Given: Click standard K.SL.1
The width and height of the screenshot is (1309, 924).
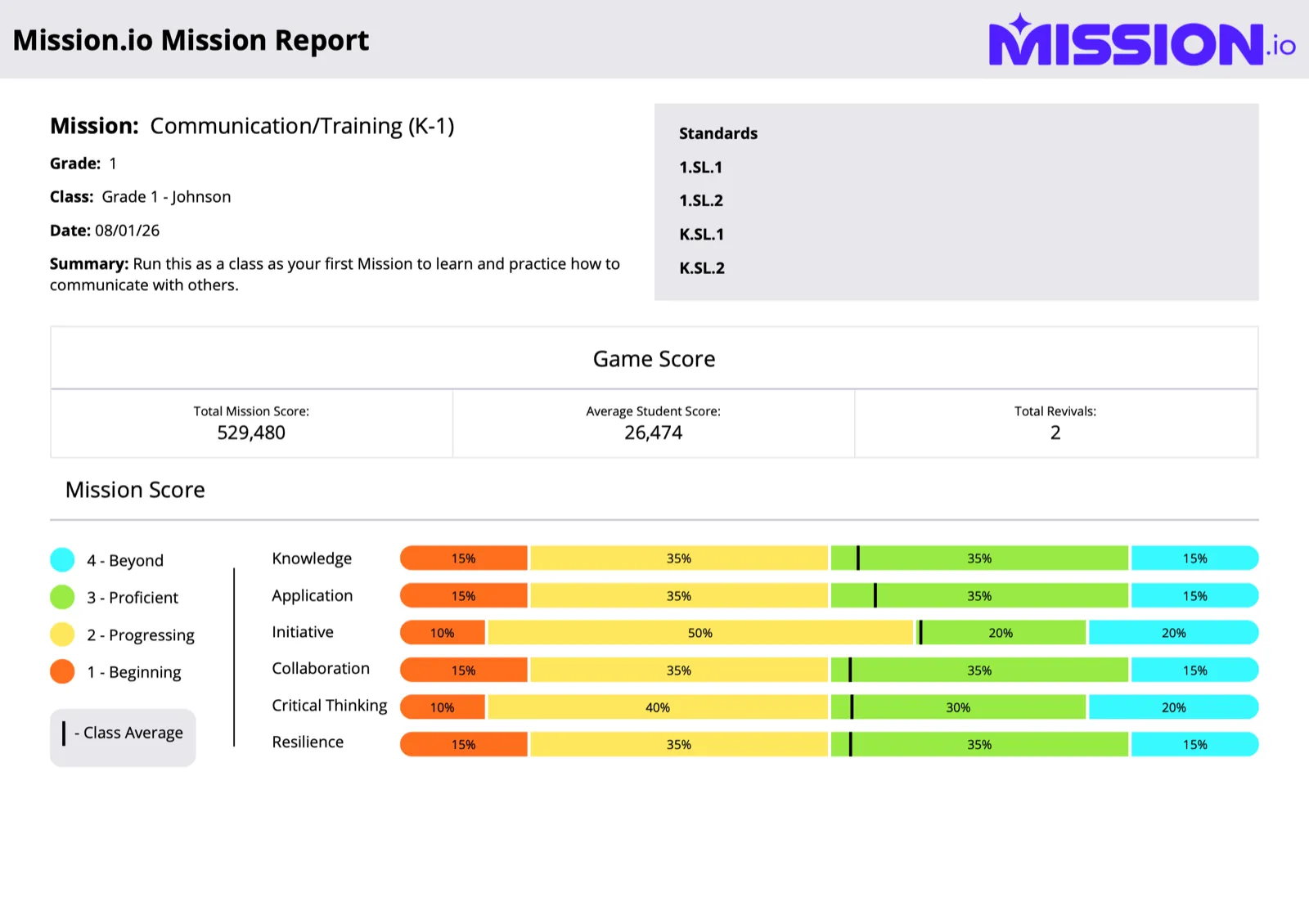Looking at the screenshot, I should (702, 235).
